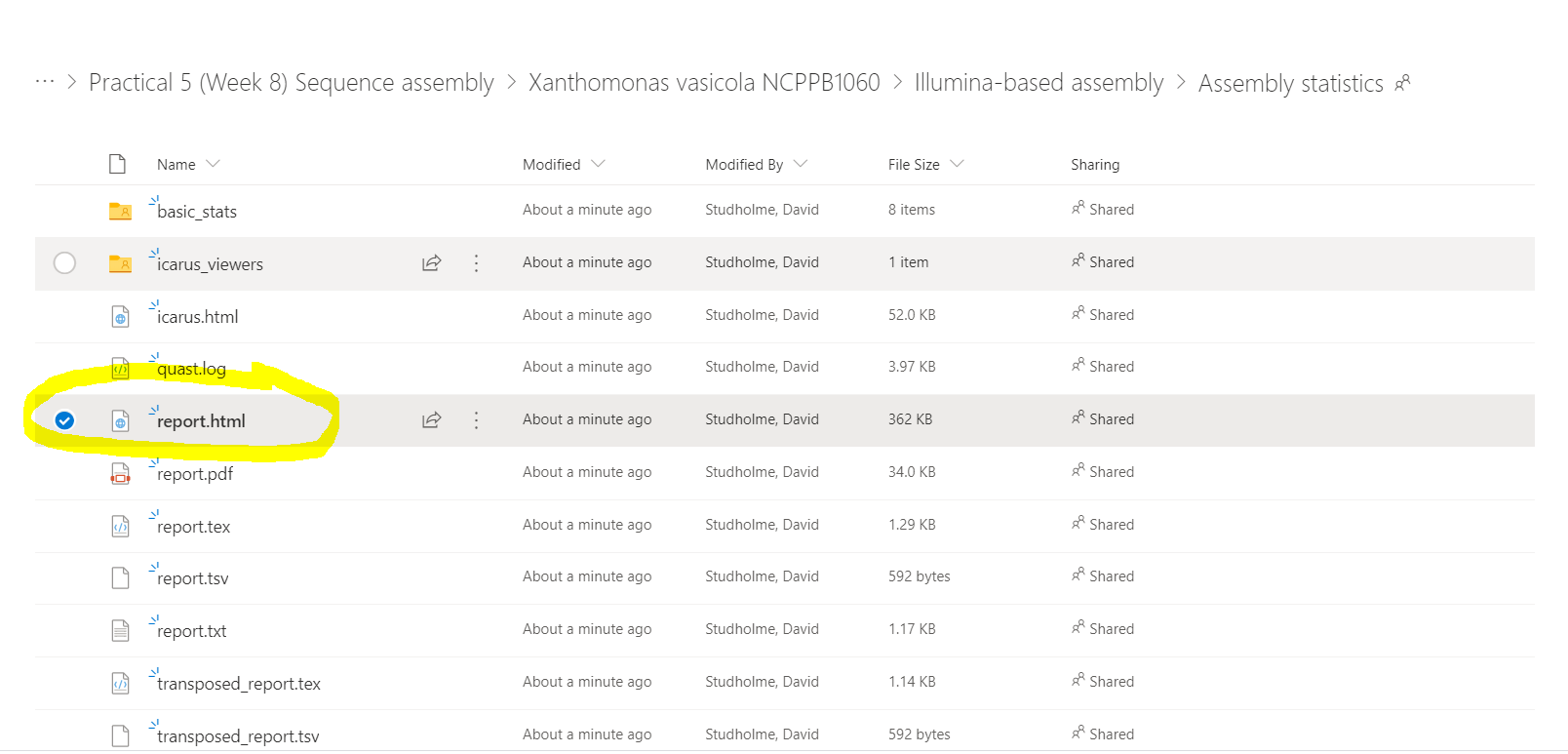Expand the Name column sort dropdown
The width and height of the screenshot is (1568, 754).
pos(214,164)
